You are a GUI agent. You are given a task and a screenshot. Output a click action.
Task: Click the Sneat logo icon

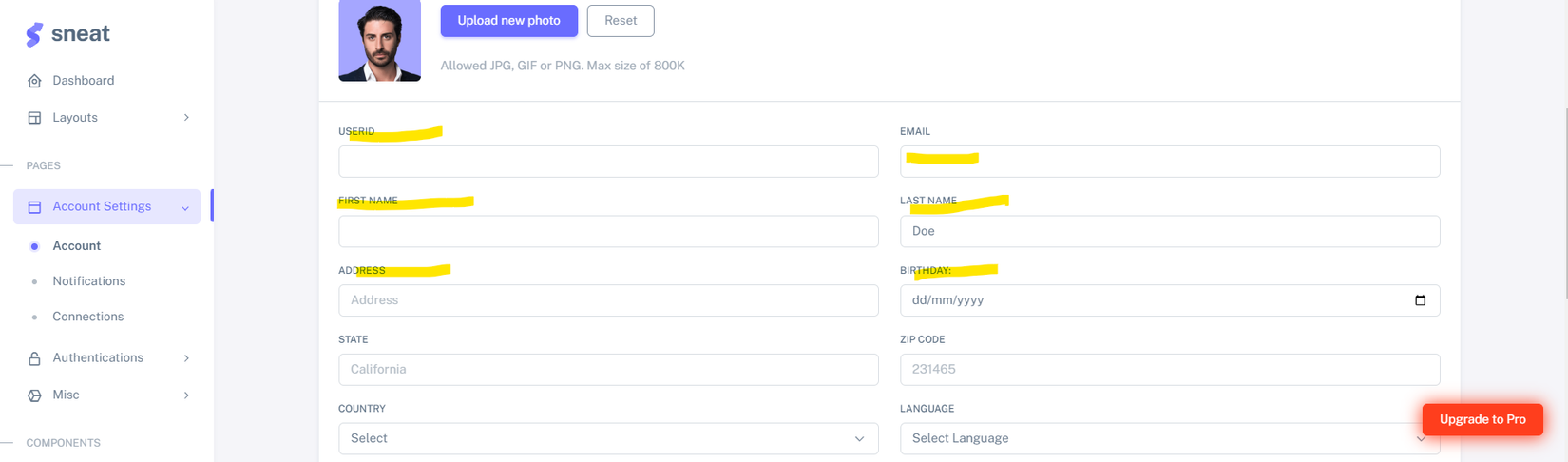(x=34, y=34)
